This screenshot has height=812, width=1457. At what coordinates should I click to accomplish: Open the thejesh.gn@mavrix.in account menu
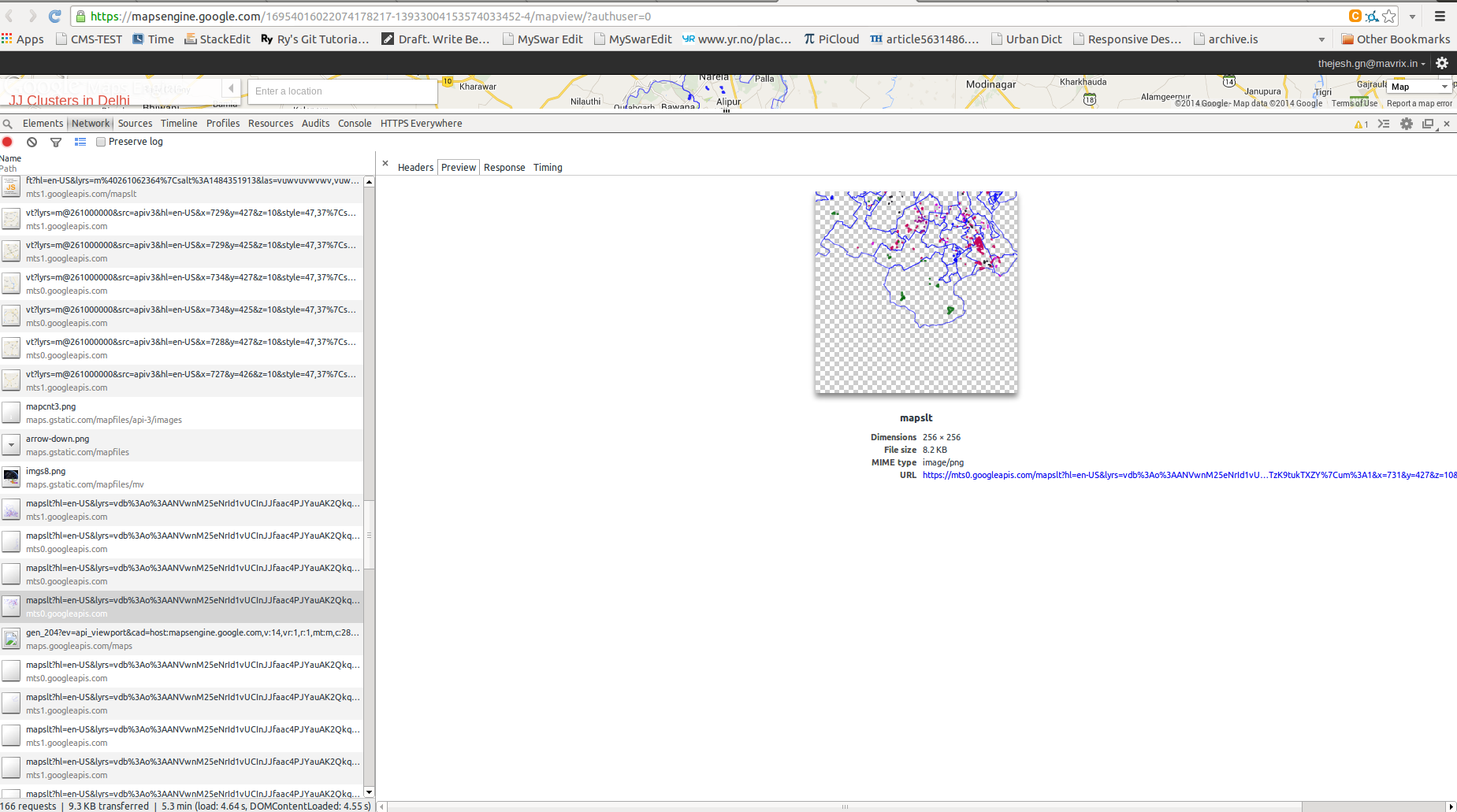(1371, 63)
